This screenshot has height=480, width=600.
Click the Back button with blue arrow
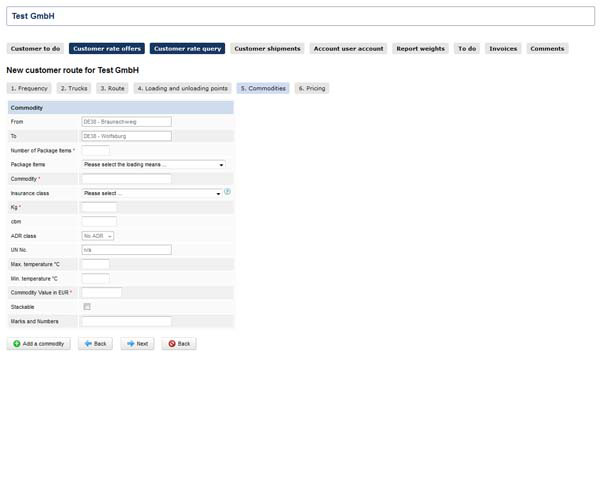(96, 343)
